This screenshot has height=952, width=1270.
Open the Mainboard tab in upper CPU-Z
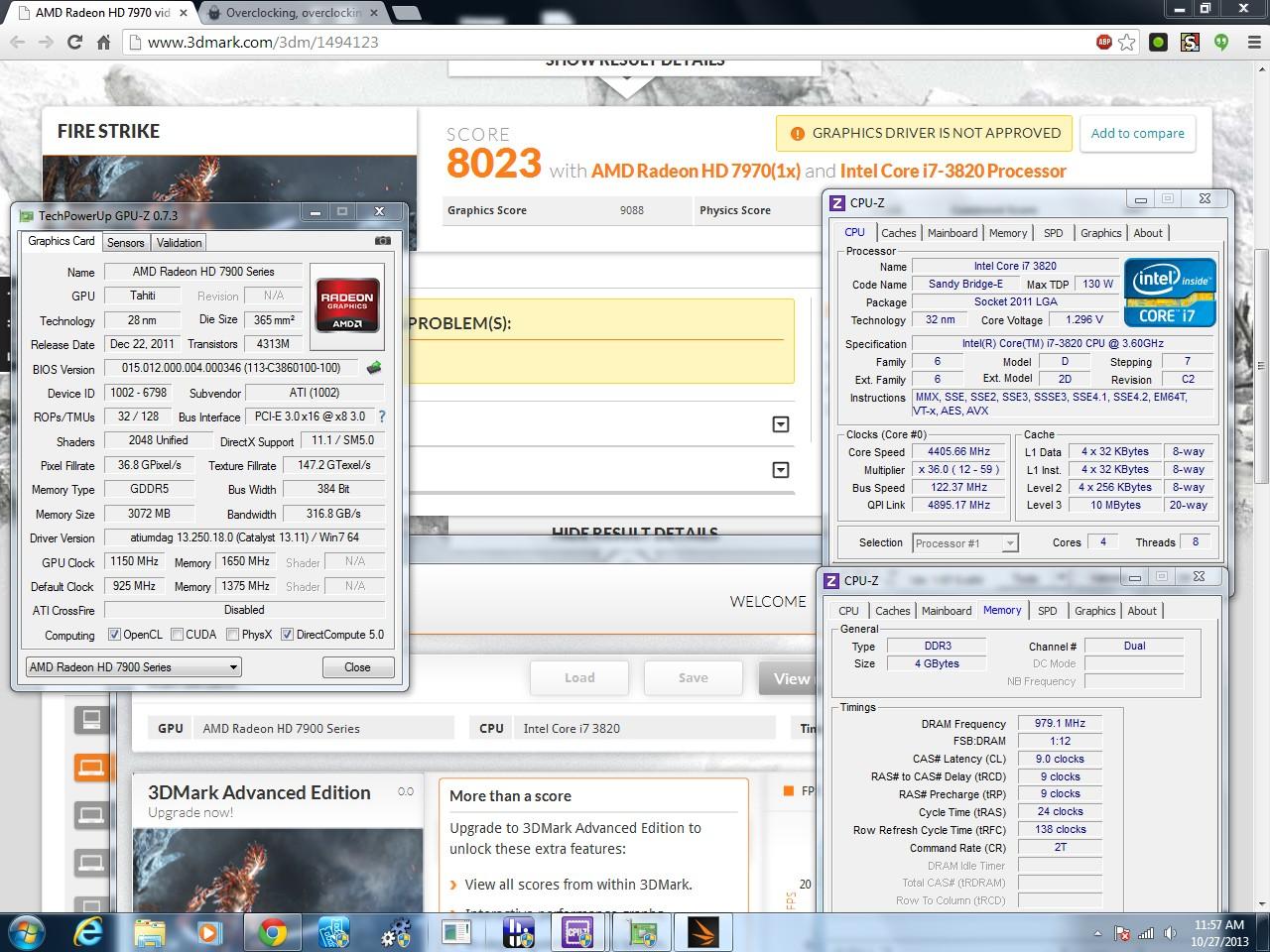pyautogui.click(x=952, y=233)
